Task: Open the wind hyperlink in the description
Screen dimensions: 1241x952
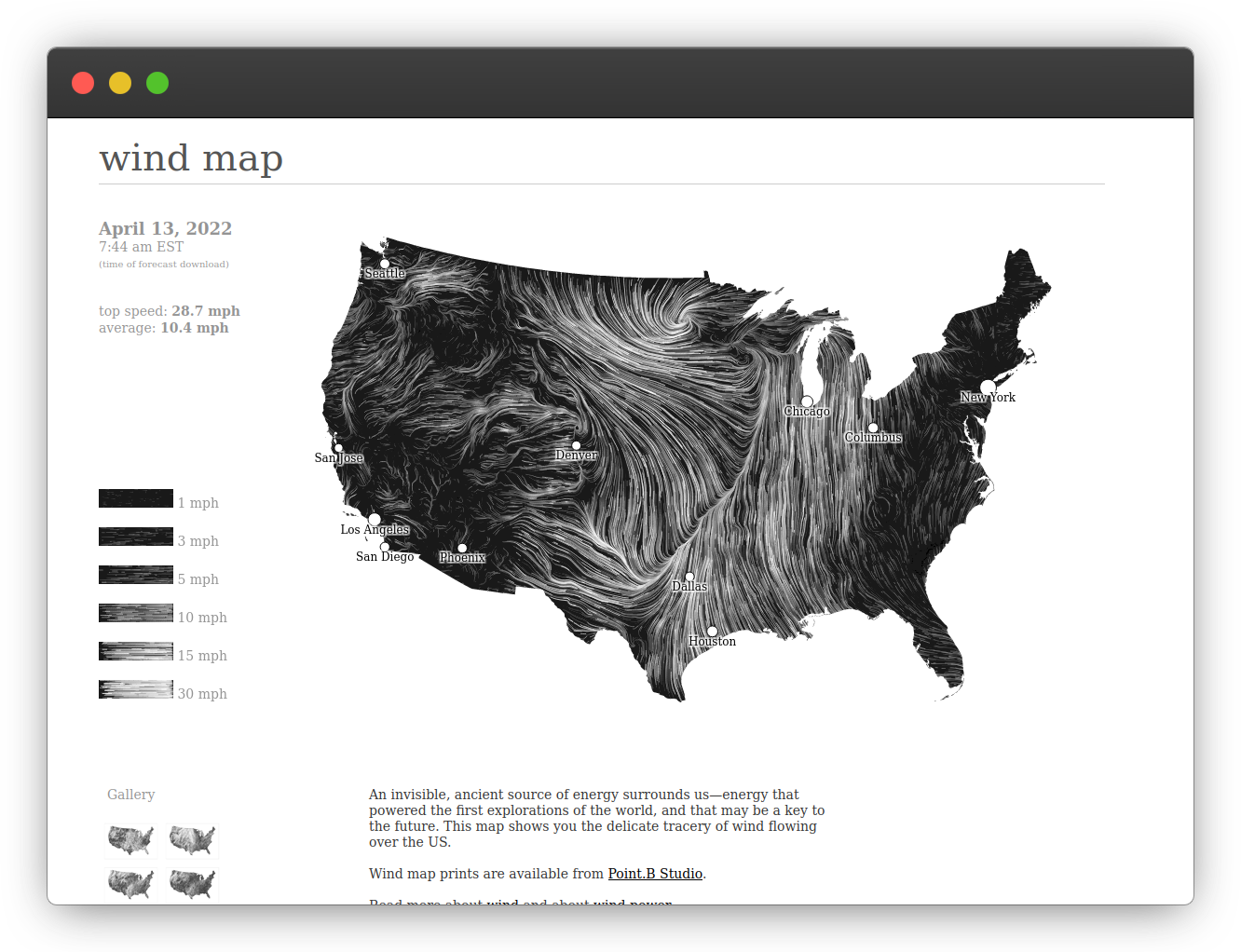Action: coord(500,902)
